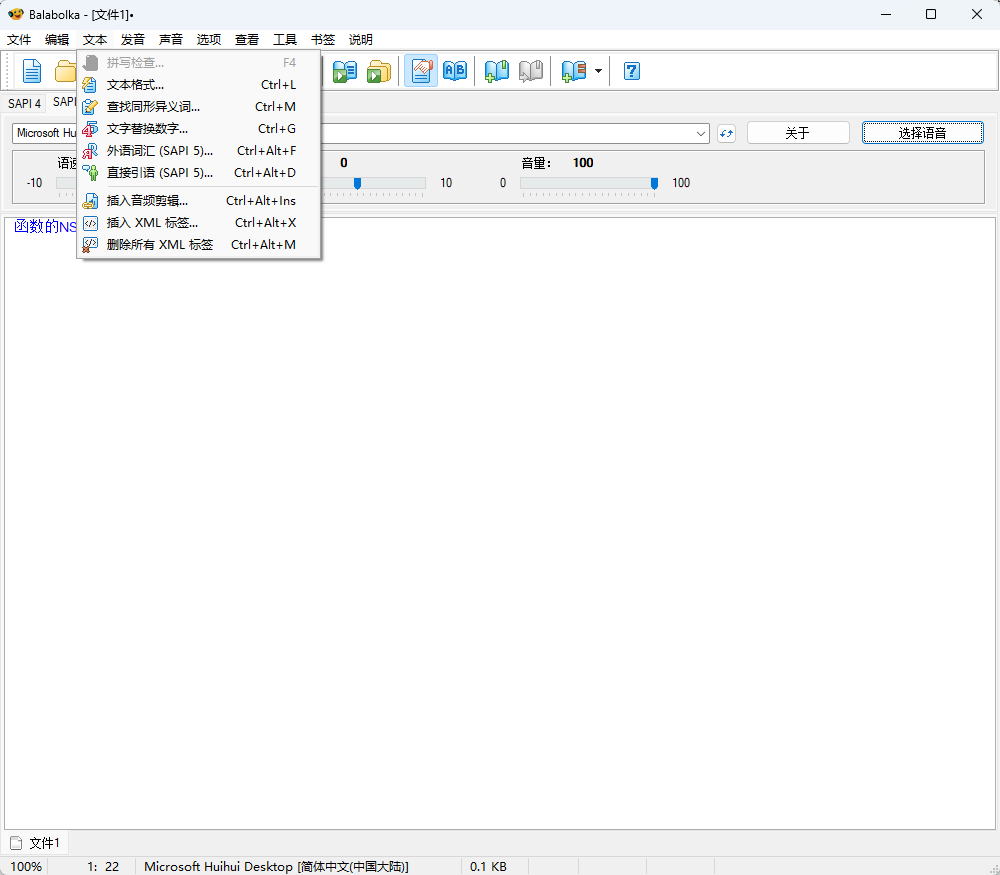Click the folders with green play icon

pyautogui.click(x=379, y=71)
